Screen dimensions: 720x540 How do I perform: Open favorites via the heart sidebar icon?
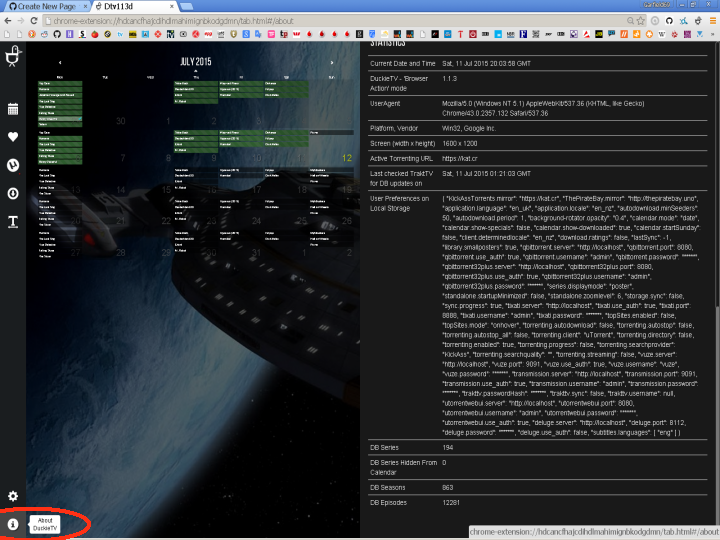click(x=13, y=137)
